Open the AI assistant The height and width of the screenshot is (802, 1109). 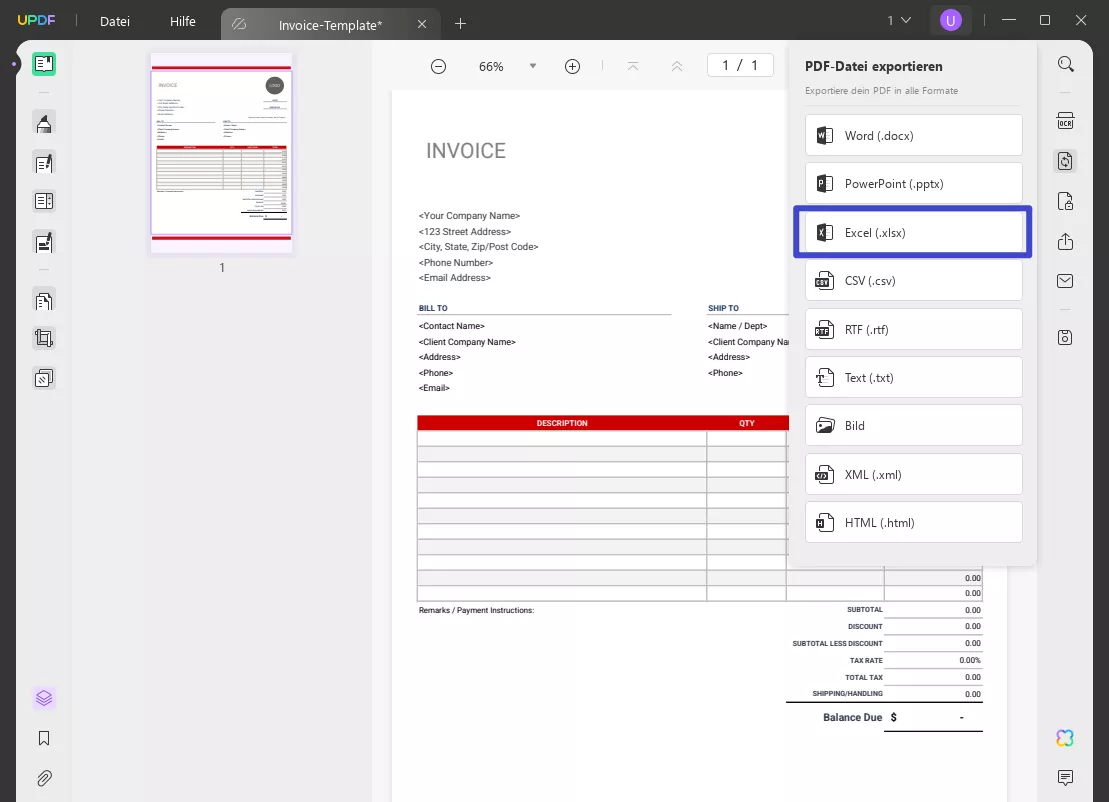[1064, 737]
